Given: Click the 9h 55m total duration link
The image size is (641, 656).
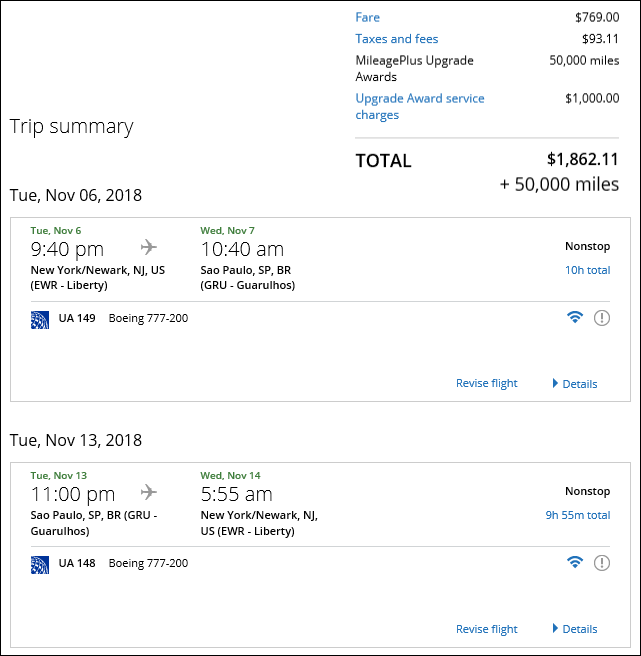Looking at the screenshot, I should 577,515.
